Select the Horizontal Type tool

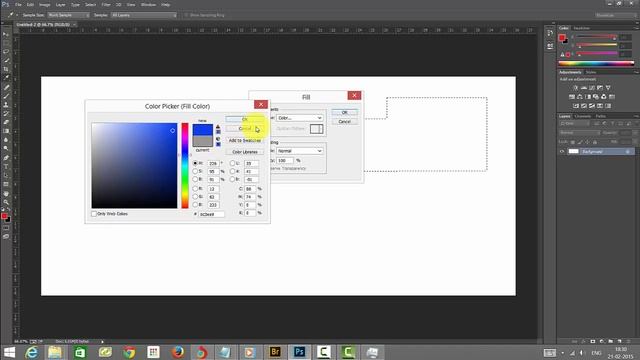[x=6, y=167]
